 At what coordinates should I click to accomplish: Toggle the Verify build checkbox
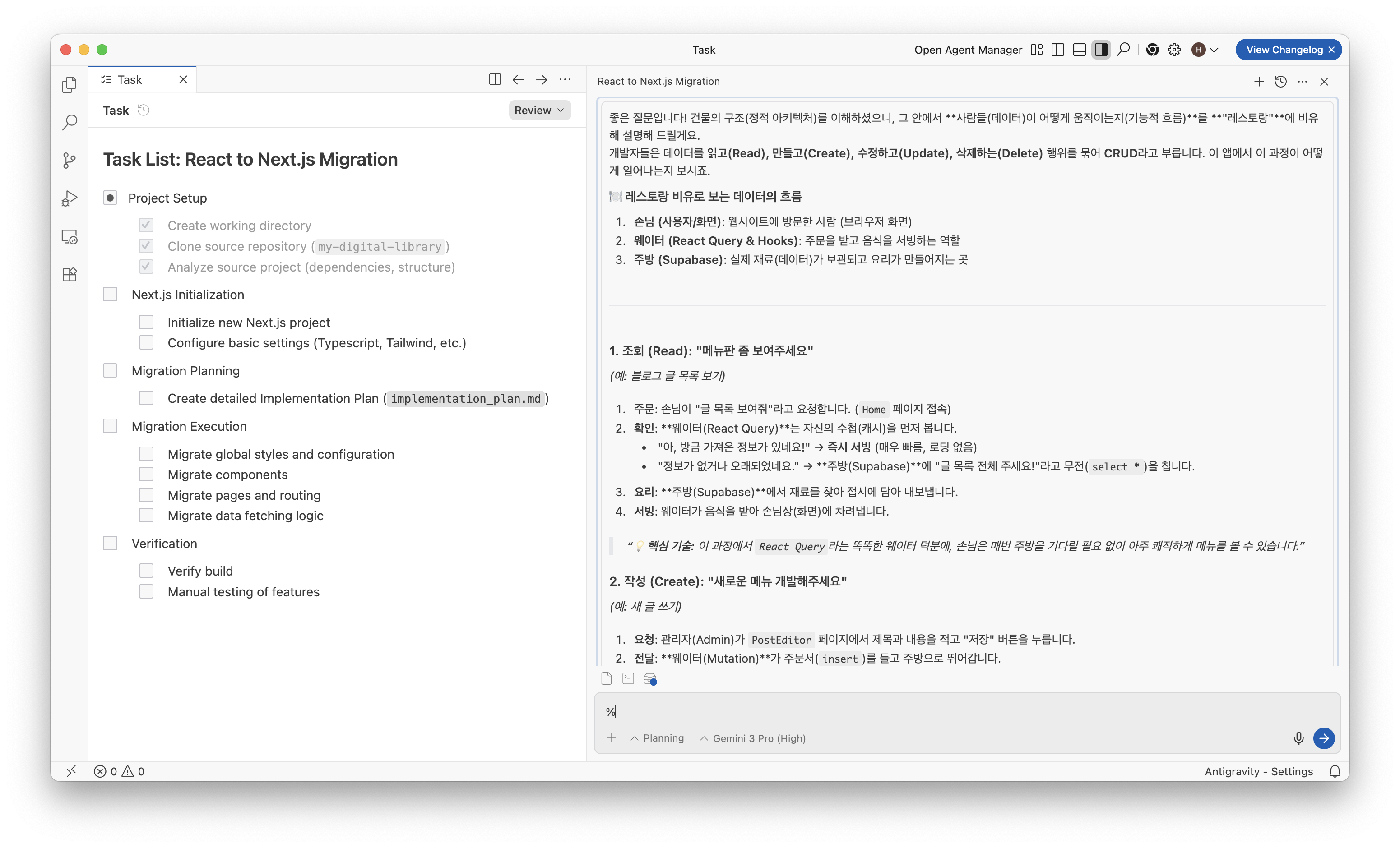pos(146,571)
